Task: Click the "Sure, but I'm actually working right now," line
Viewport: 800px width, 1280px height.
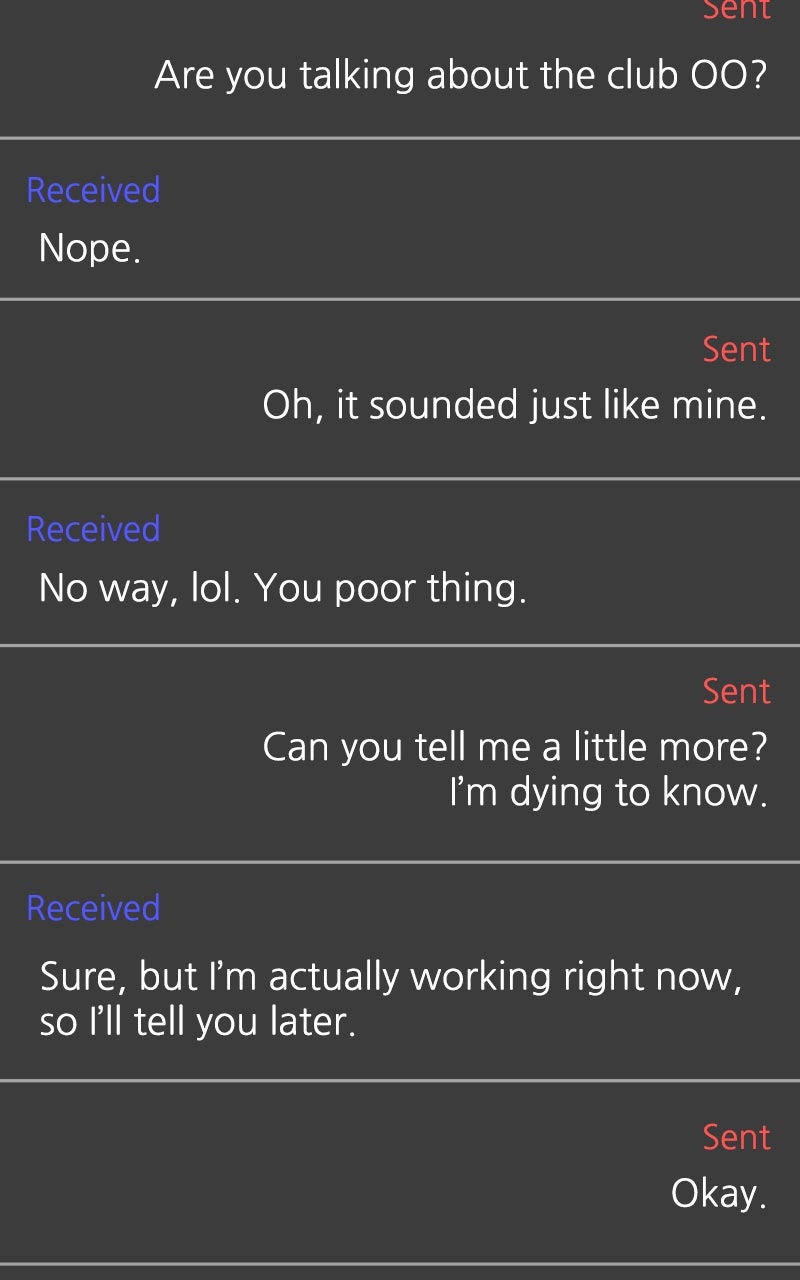Action: tap(390, 977)
